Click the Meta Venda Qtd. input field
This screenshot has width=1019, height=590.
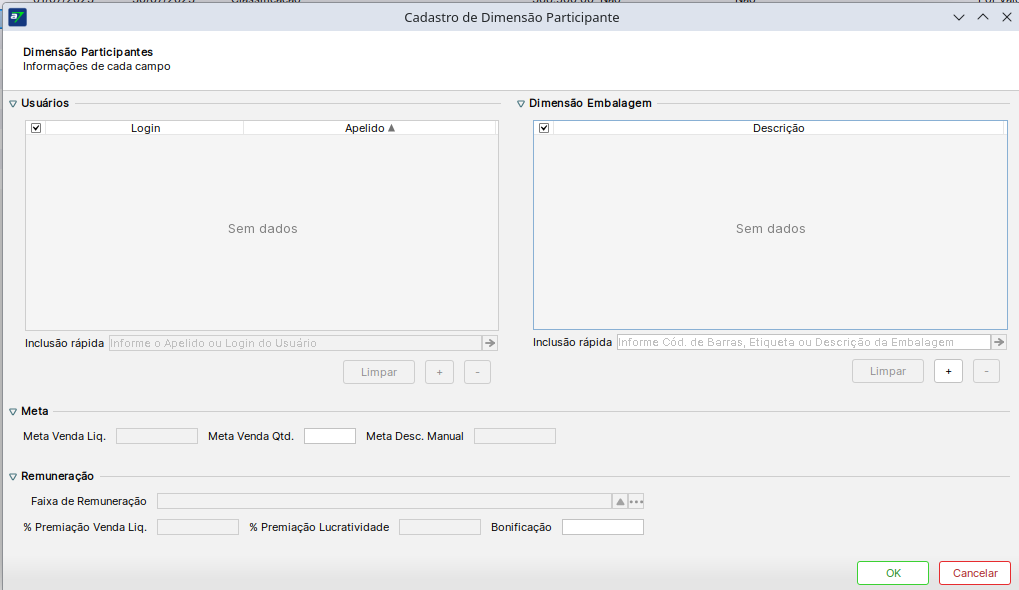point(329,436)
